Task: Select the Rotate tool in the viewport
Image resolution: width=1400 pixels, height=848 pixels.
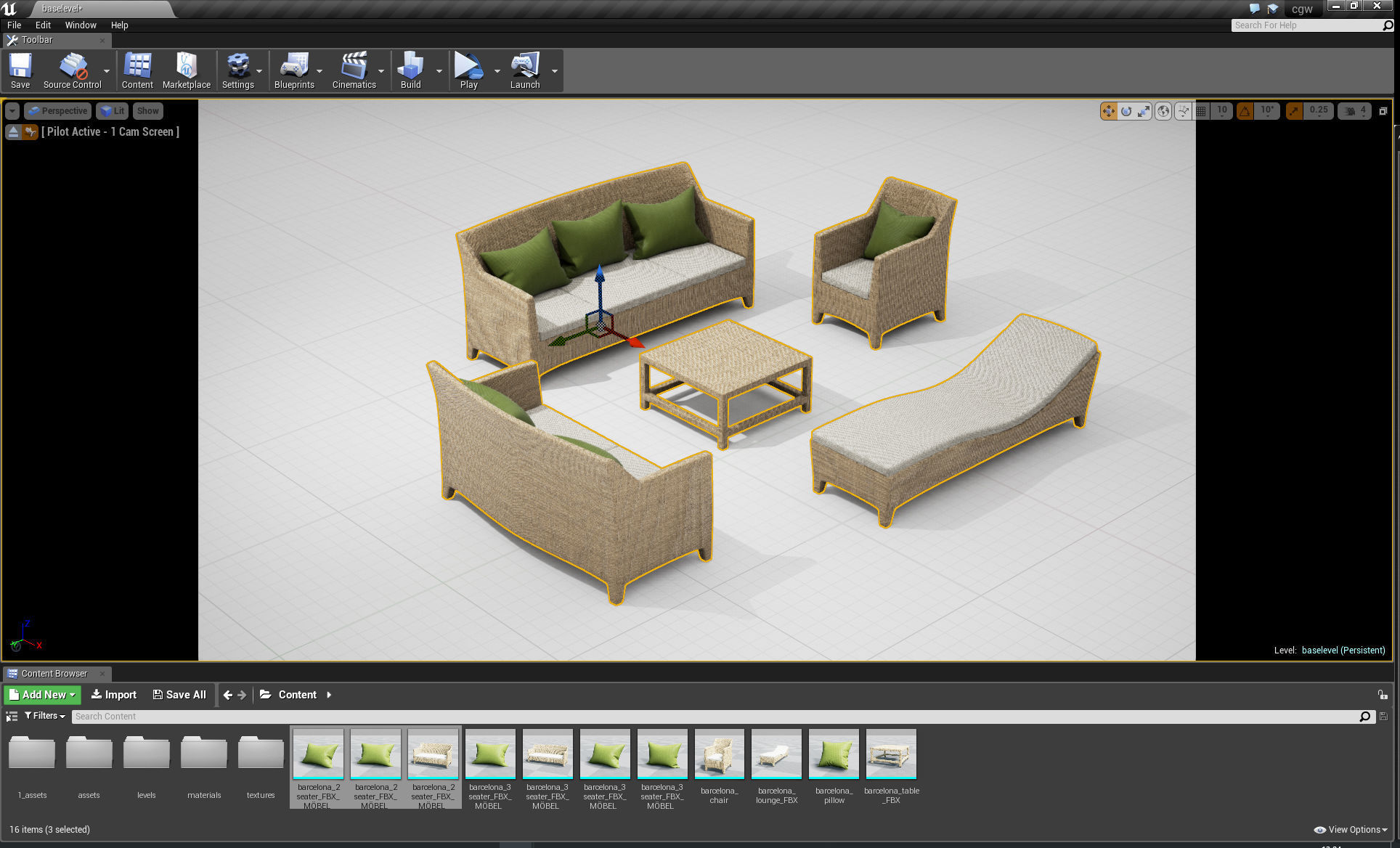Action: click(x=1126, y=110)
